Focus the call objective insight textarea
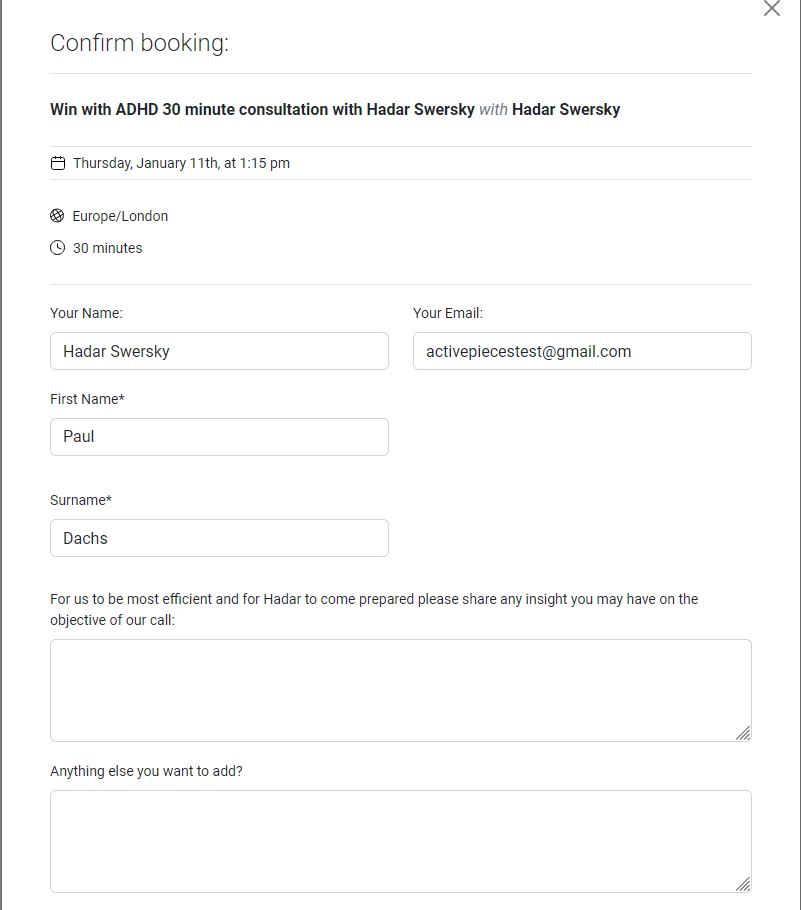Viewport: 801px width, 910px height. [400, 690]
